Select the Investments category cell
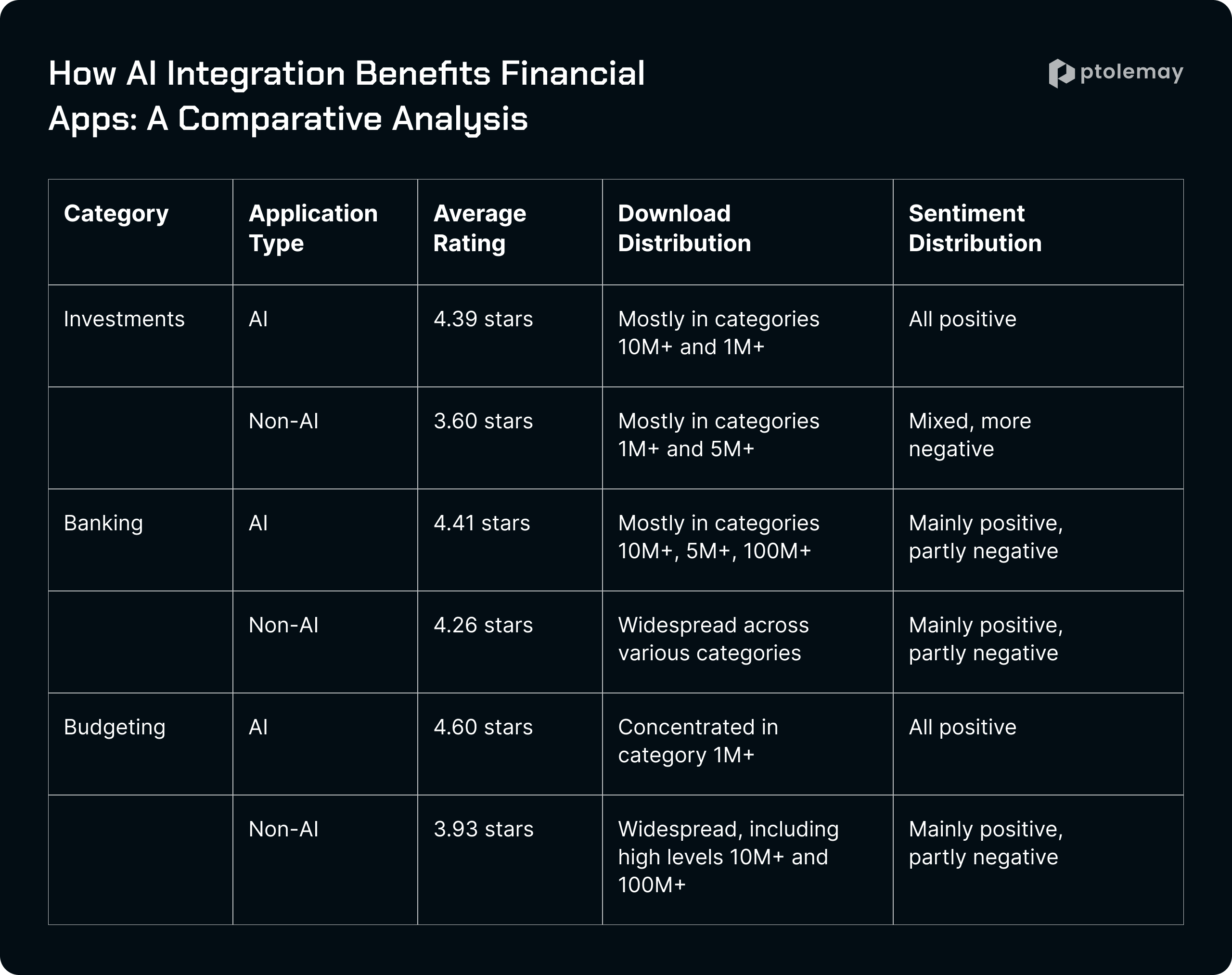Image resolution: width=1232 pixels, height=975 pixels. click(x=141, y=335)
